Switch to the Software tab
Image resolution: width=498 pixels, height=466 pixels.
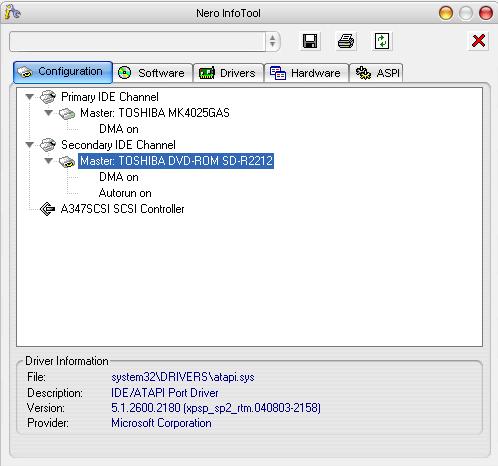tap(152, 73)
